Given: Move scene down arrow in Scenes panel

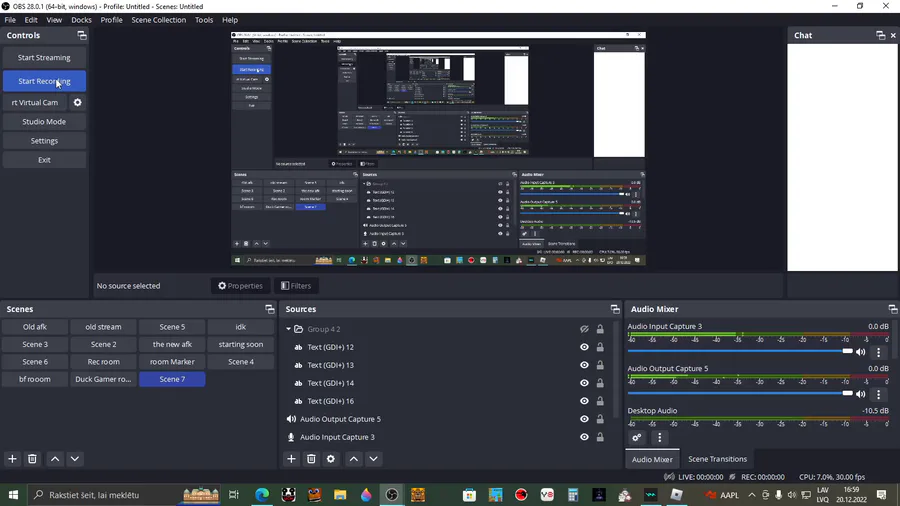Looking at the screenshot, I should click(75, 459).
